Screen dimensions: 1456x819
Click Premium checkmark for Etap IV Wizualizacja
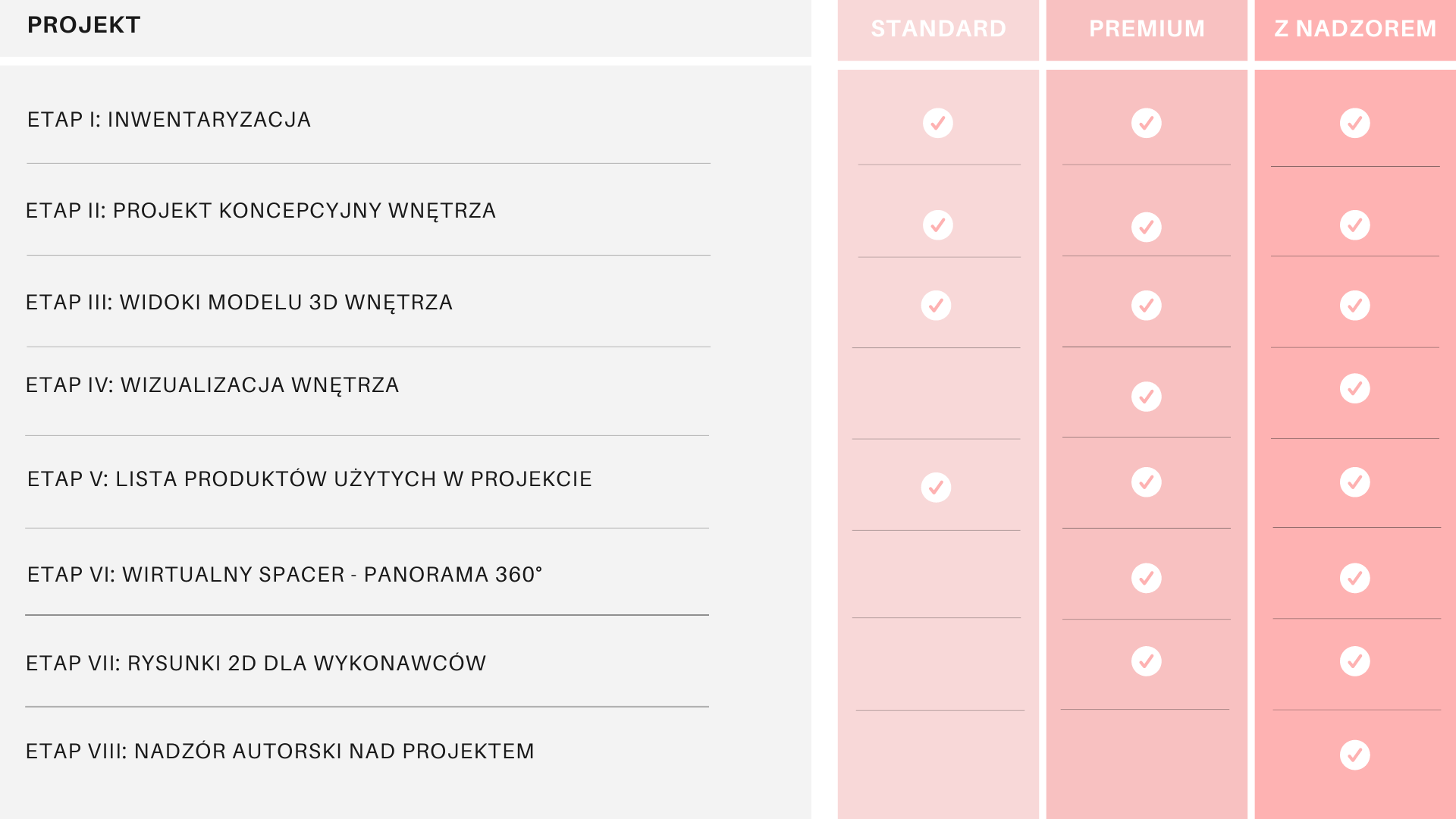[x=1147, y=397]
